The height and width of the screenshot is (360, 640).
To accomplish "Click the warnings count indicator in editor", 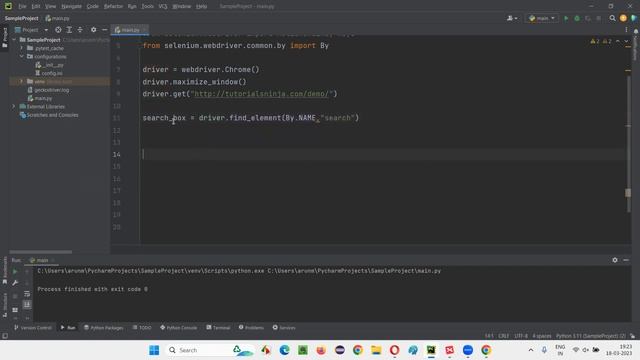I will coord(601,41).
